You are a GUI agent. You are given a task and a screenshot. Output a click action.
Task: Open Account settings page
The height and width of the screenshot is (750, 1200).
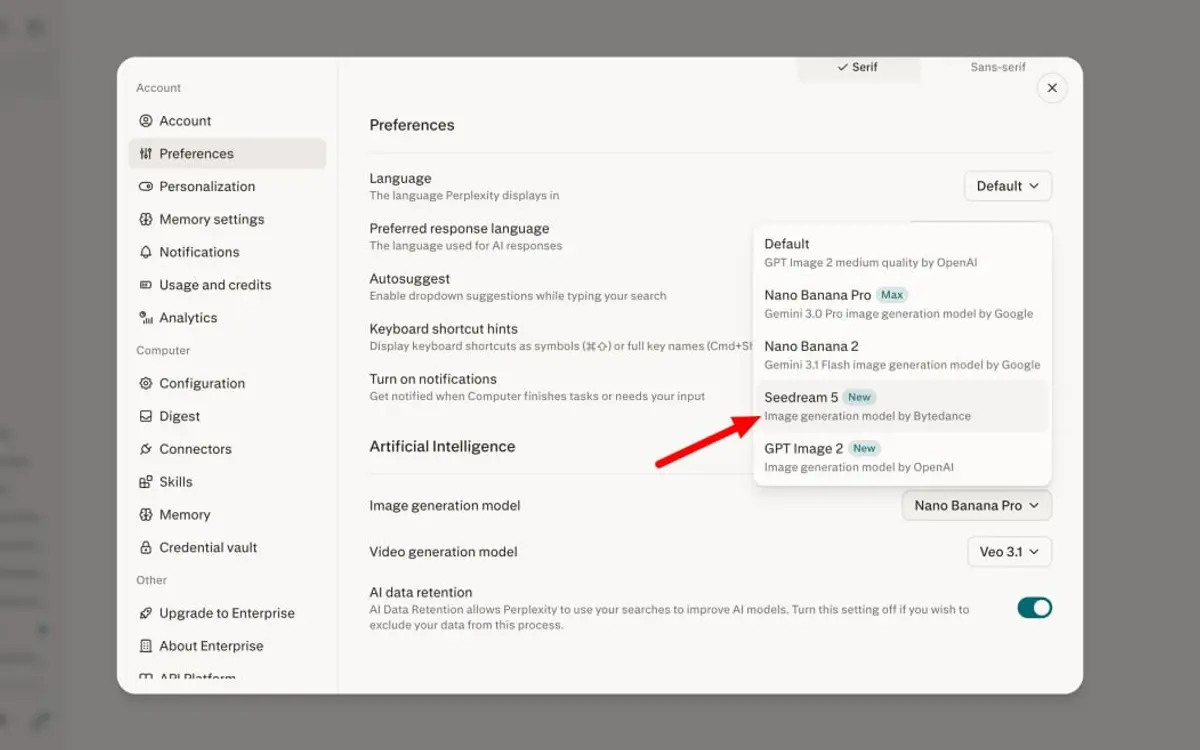coord(227,121)
